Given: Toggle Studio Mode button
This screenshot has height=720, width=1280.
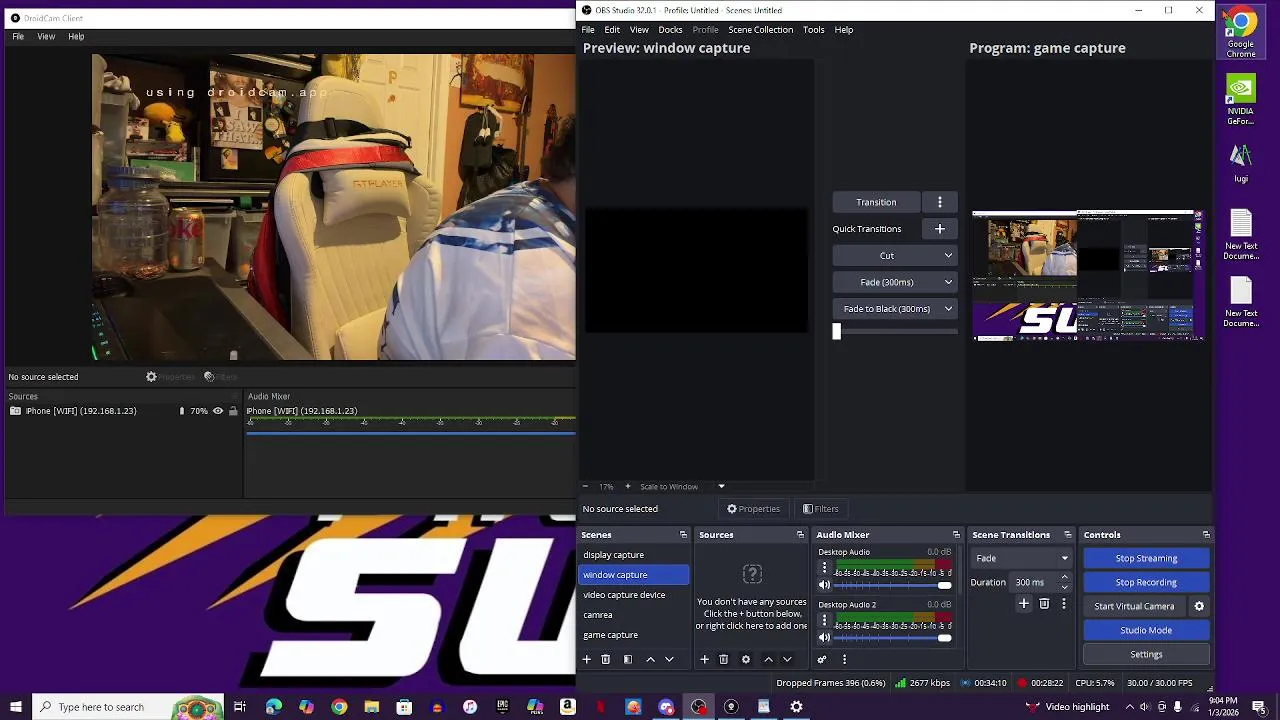Looking at the screenshot, I should point(1146,630).
